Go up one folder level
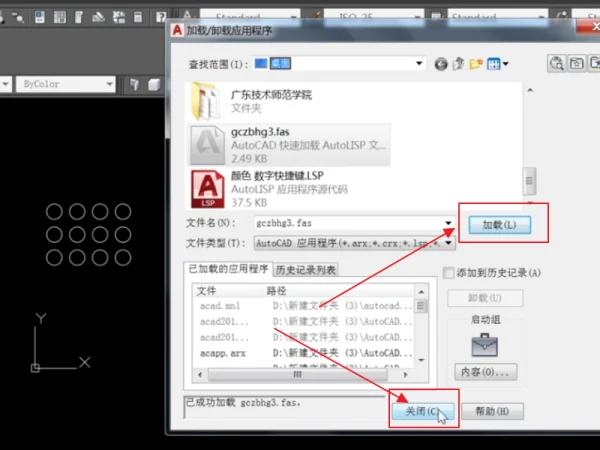The image size is (600, 450). pos(458,64)
